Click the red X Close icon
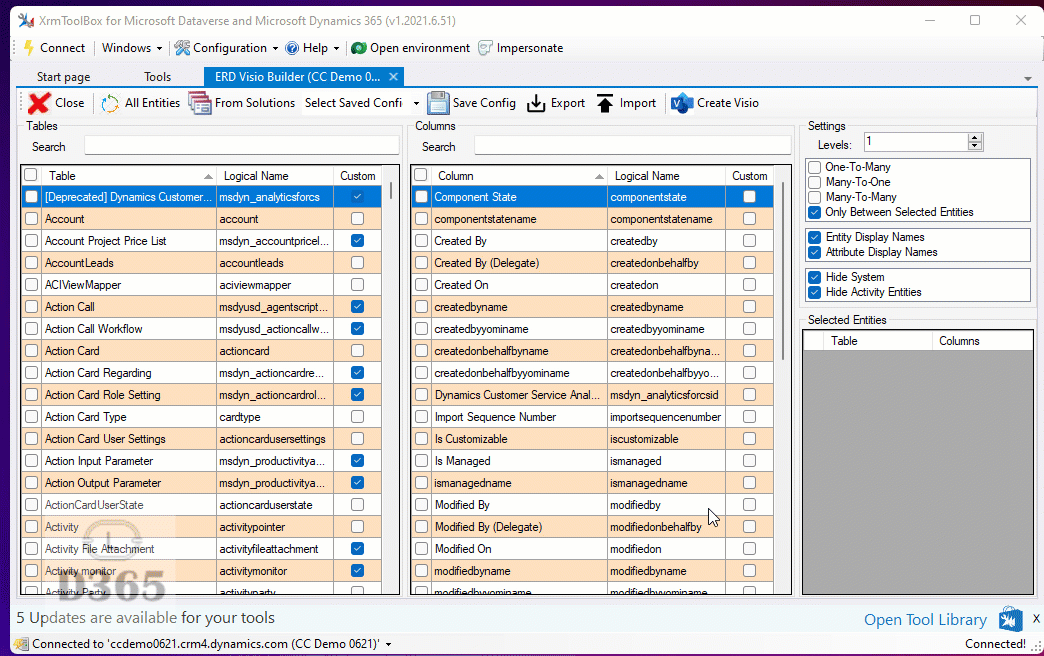This screenshot has height=656, width=1044. tap(39, 103)
